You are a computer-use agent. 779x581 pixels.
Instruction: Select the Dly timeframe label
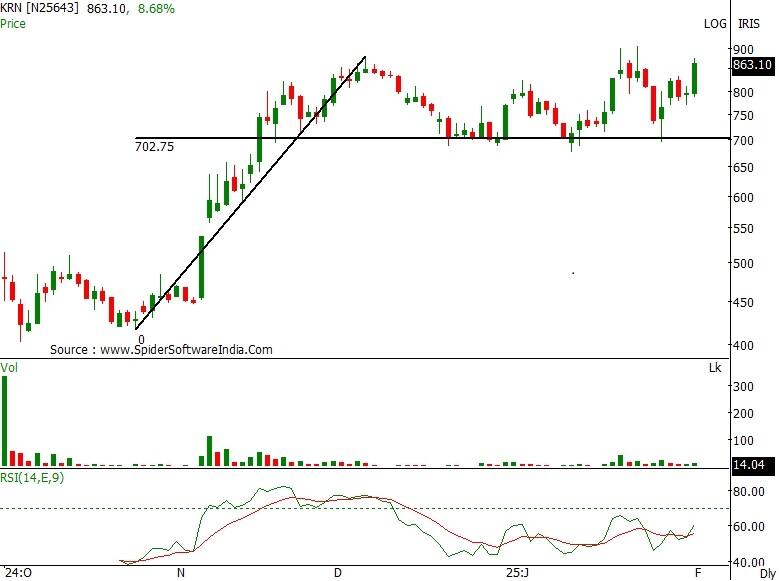(x=767, y=573)
